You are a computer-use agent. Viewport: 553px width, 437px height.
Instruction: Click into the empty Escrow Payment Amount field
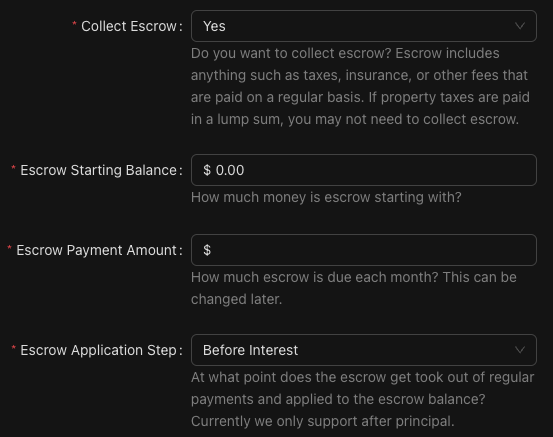(364, 250)
